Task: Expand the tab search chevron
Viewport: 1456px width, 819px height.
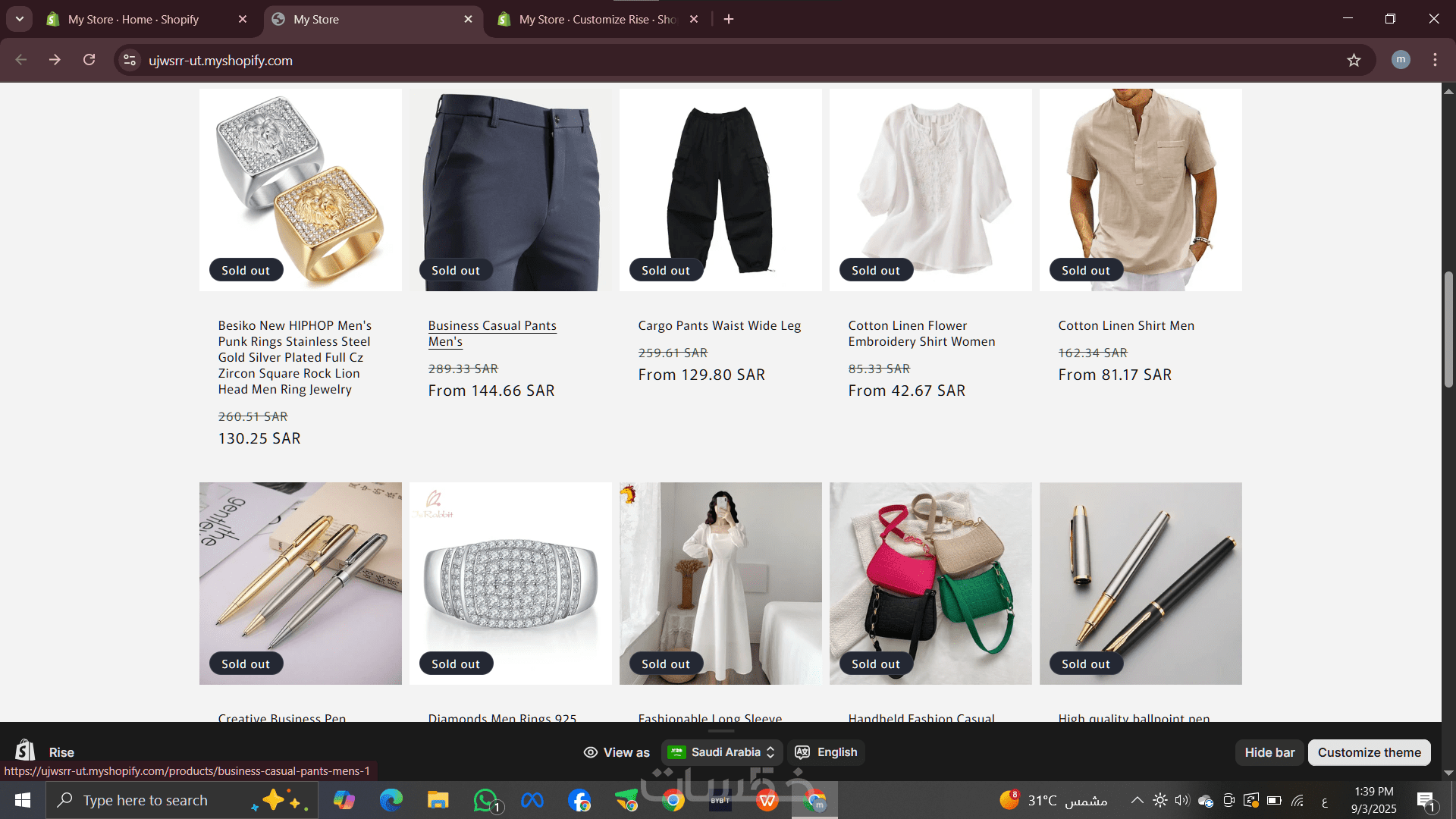Action: pos(19,19)
